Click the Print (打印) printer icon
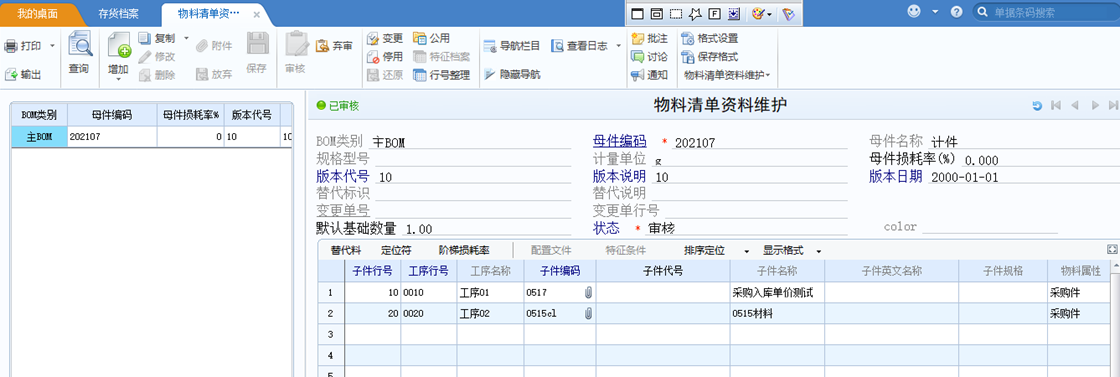Image resolution: width=1120 pixels, height=377 pixels. (11, 46)
